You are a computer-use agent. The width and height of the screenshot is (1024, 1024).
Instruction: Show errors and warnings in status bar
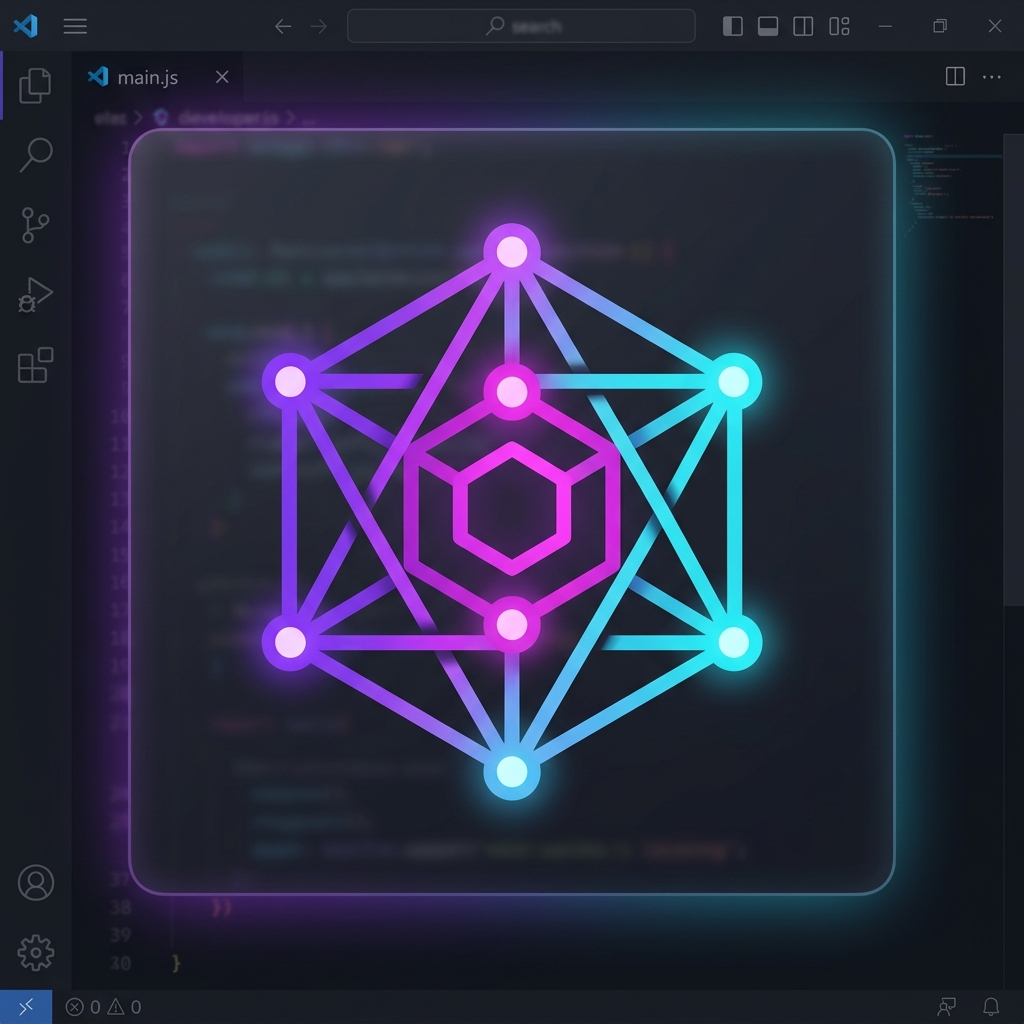[103, 1007]
